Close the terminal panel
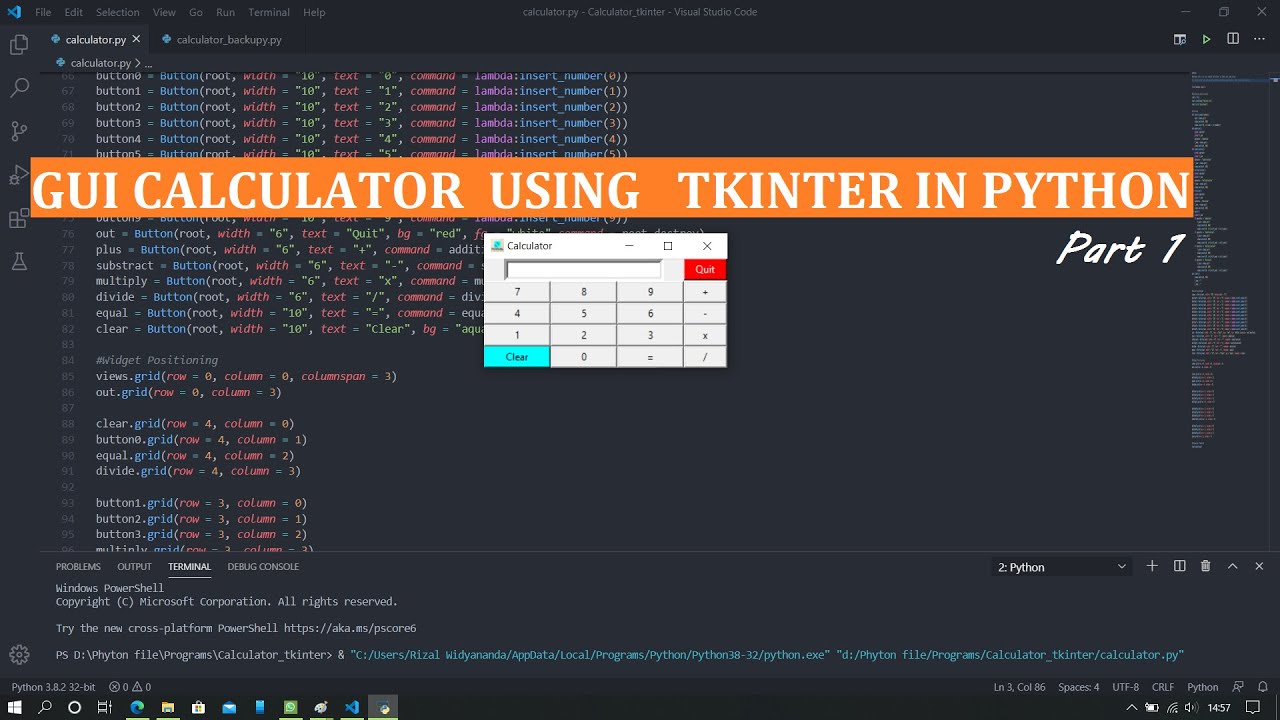1280x720 pixels. [1259, 566]
